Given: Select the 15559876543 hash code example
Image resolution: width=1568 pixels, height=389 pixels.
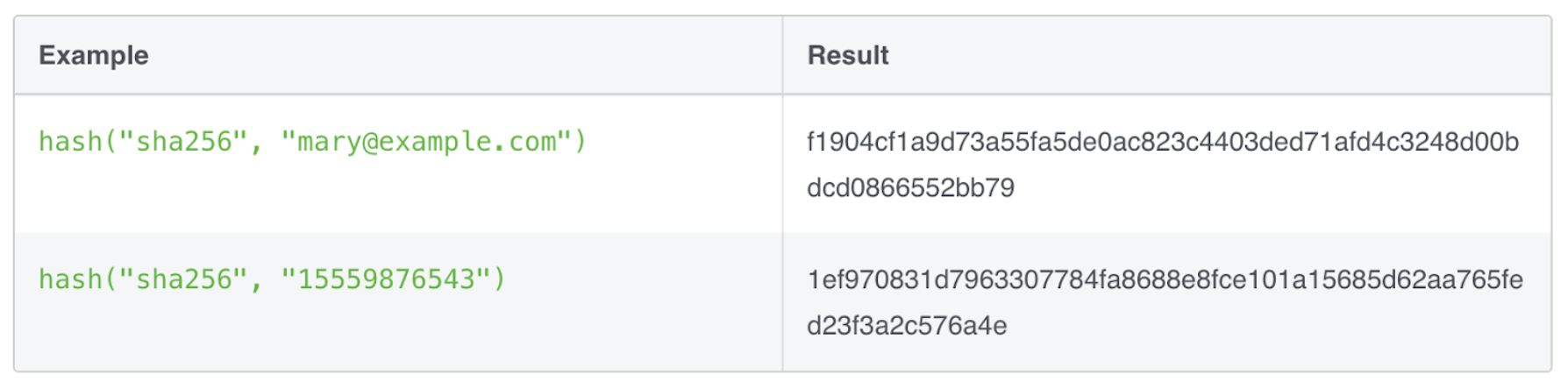Looking at the screenshot, I should (272, 279).
